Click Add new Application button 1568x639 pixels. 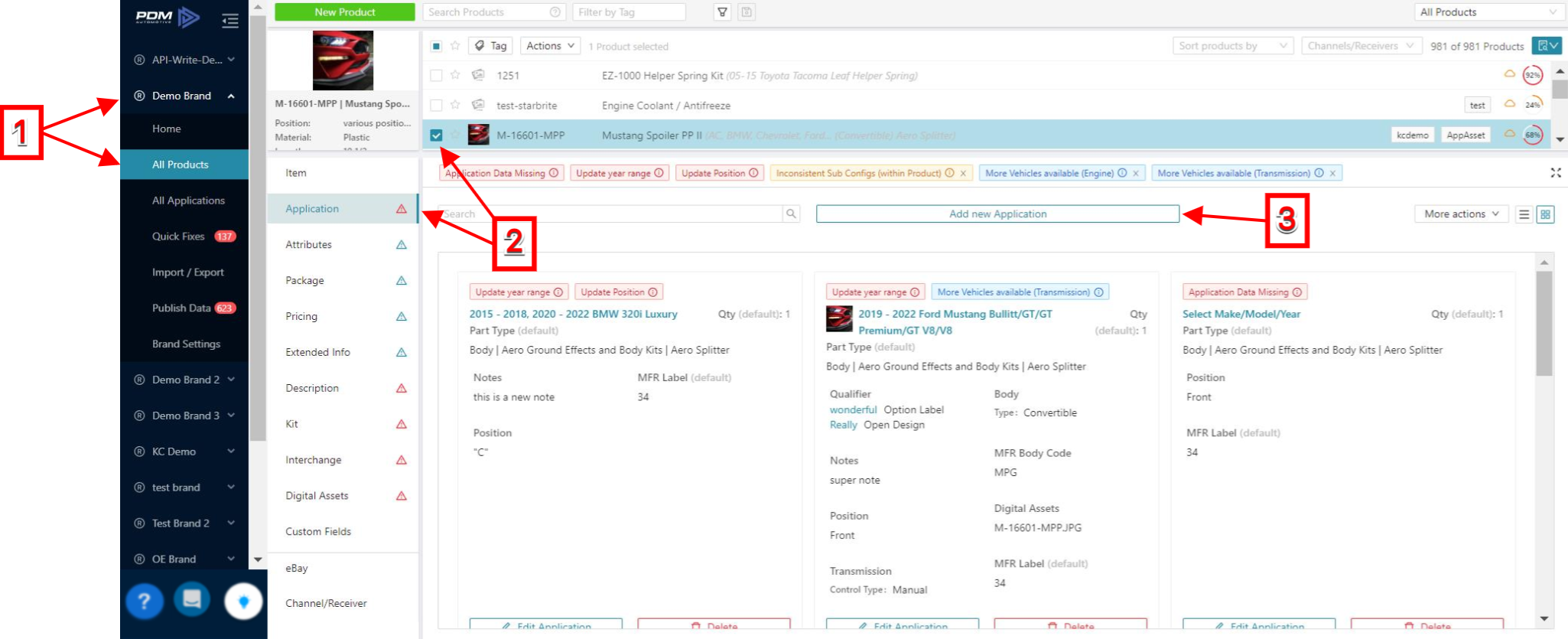tap(997, 214)
